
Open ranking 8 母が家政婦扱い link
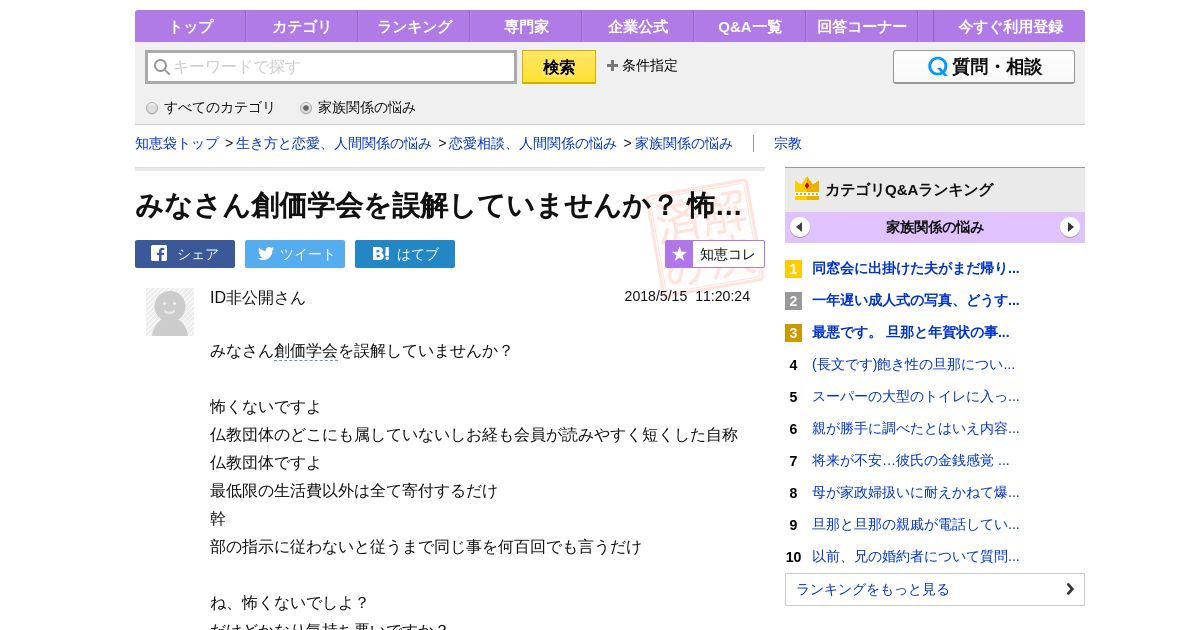(x=916, y=492)
